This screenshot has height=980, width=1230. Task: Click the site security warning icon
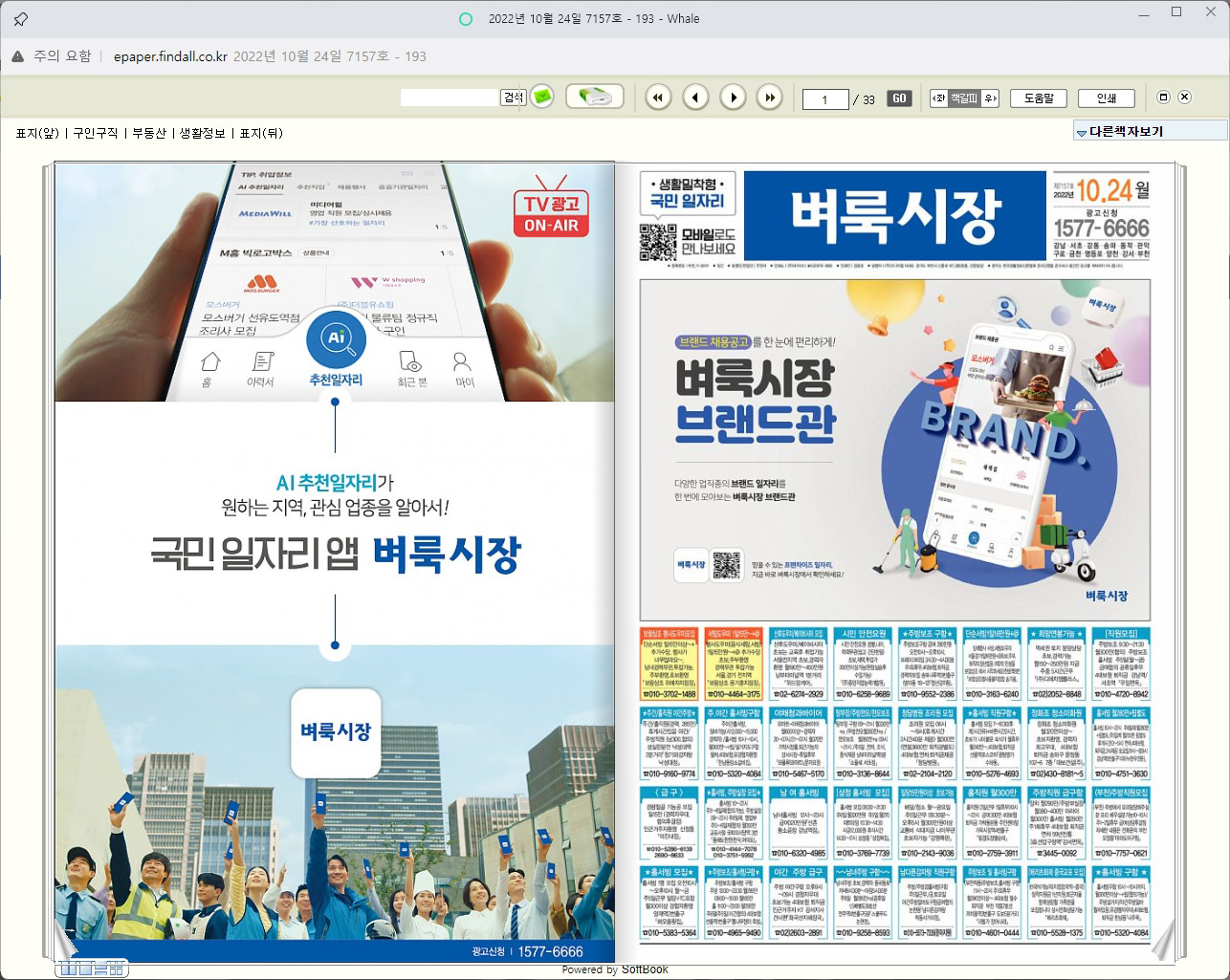pyautogui.click(x=17, y=56)
